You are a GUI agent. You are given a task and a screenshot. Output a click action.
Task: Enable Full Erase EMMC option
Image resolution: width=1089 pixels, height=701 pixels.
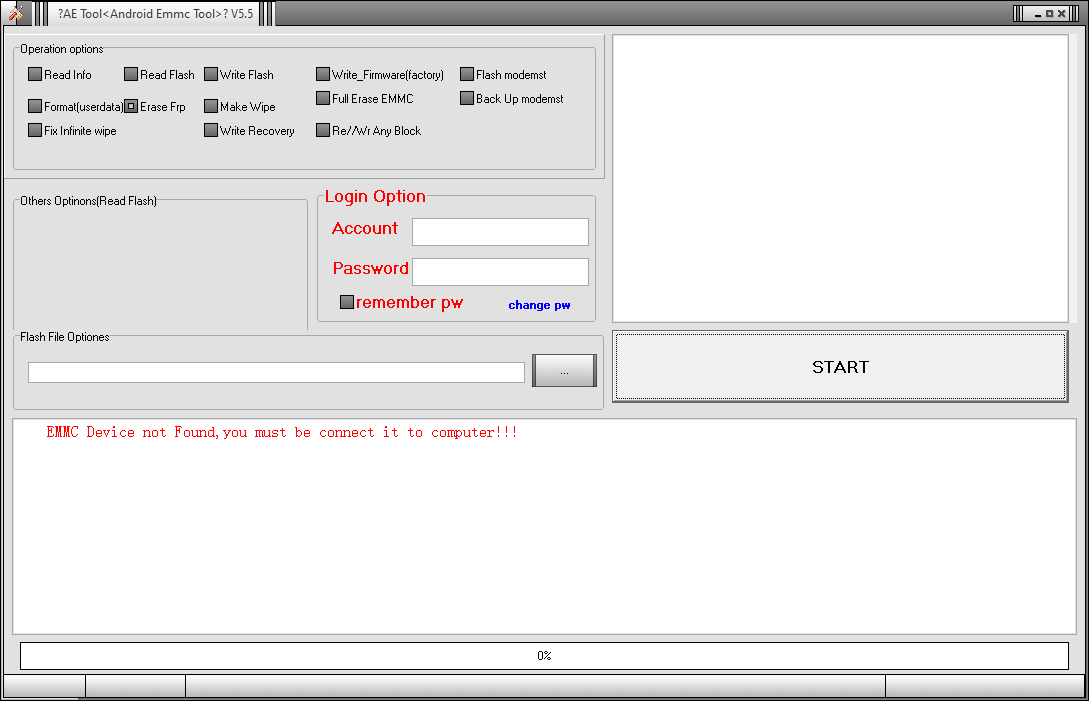323,97
